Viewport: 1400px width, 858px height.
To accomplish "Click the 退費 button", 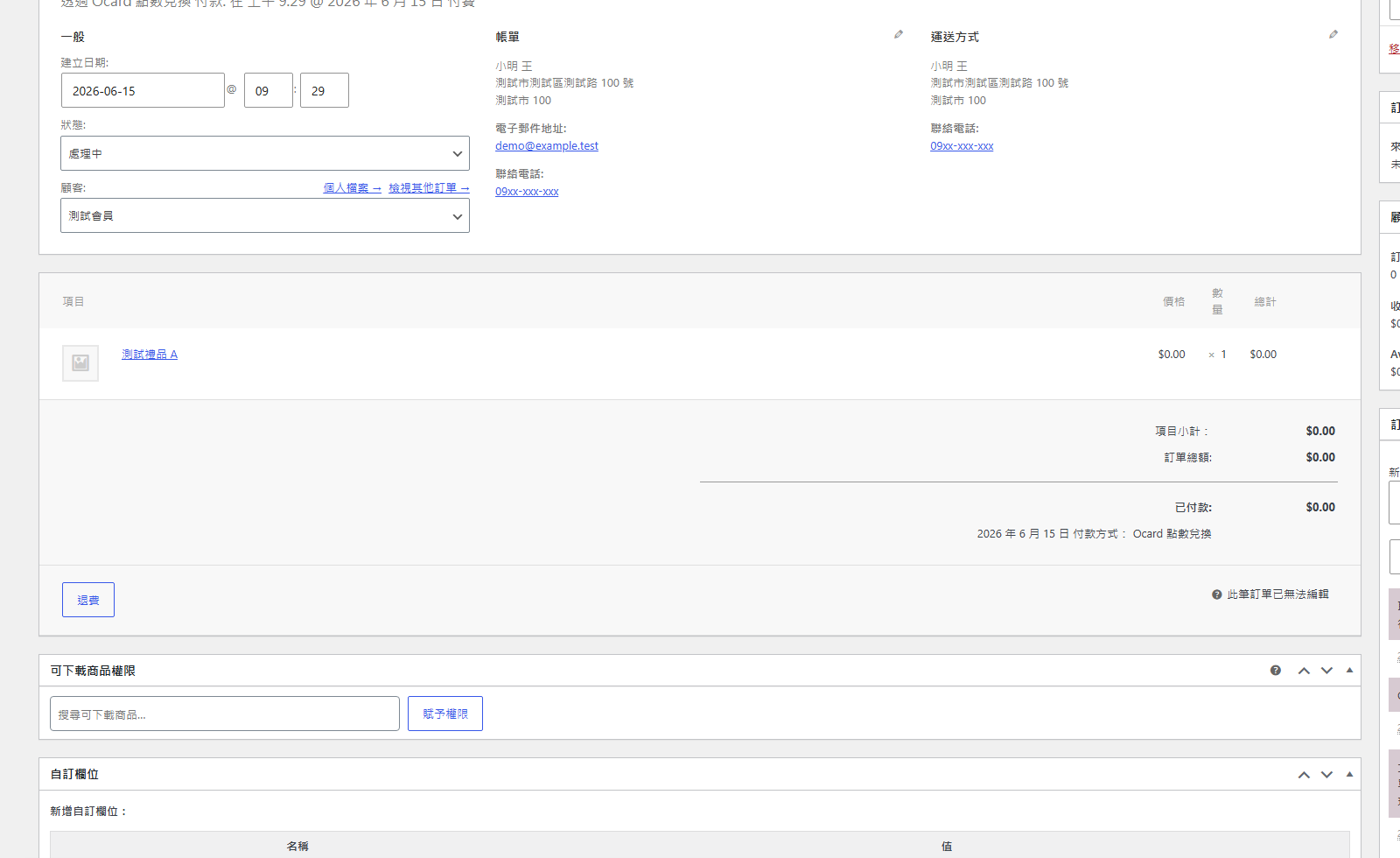I will [x=88, y=600].
